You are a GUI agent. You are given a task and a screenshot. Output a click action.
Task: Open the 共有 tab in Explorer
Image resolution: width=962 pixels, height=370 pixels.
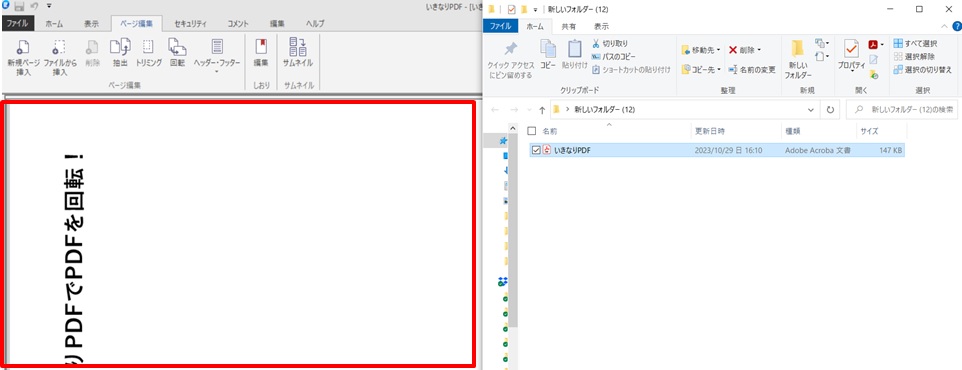pos(569,26)
